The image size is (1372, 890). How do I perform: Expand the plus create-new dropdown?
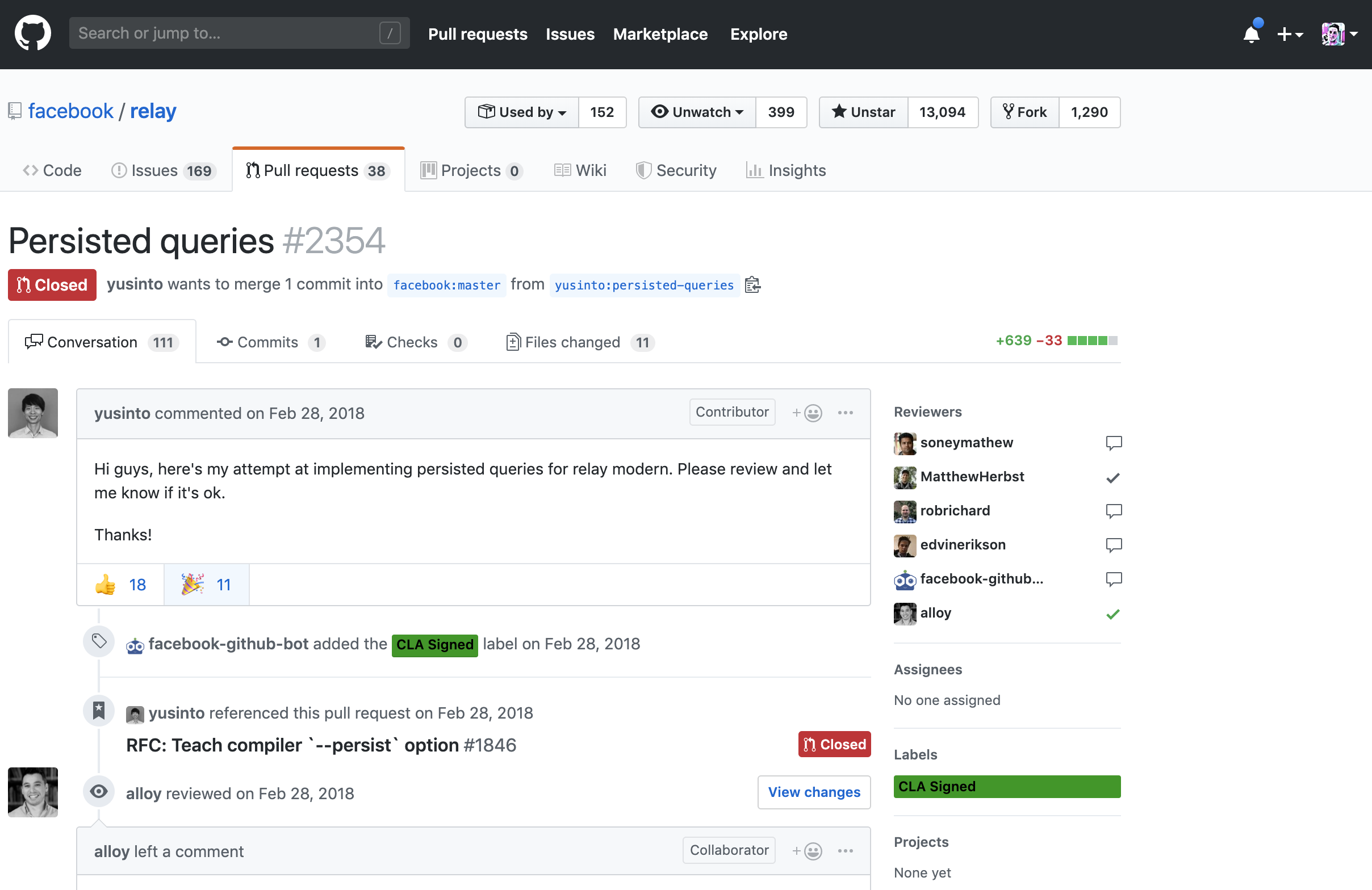pos(1290,35)
